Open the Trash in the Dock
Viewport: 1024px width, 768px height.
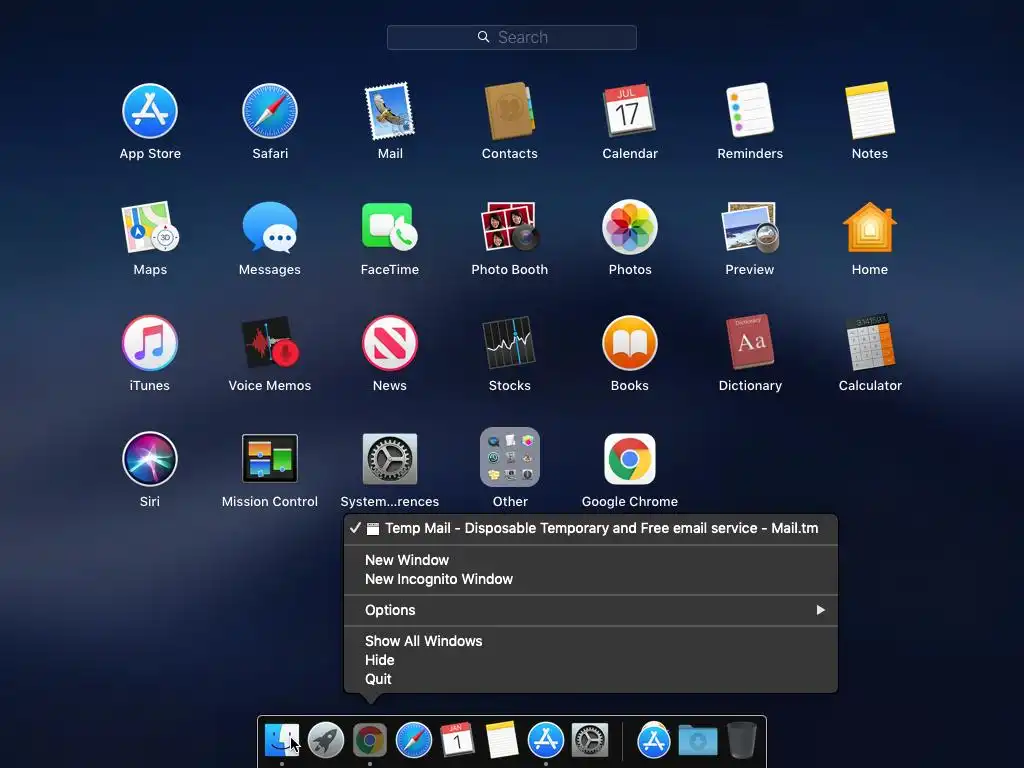click(741, 740)
